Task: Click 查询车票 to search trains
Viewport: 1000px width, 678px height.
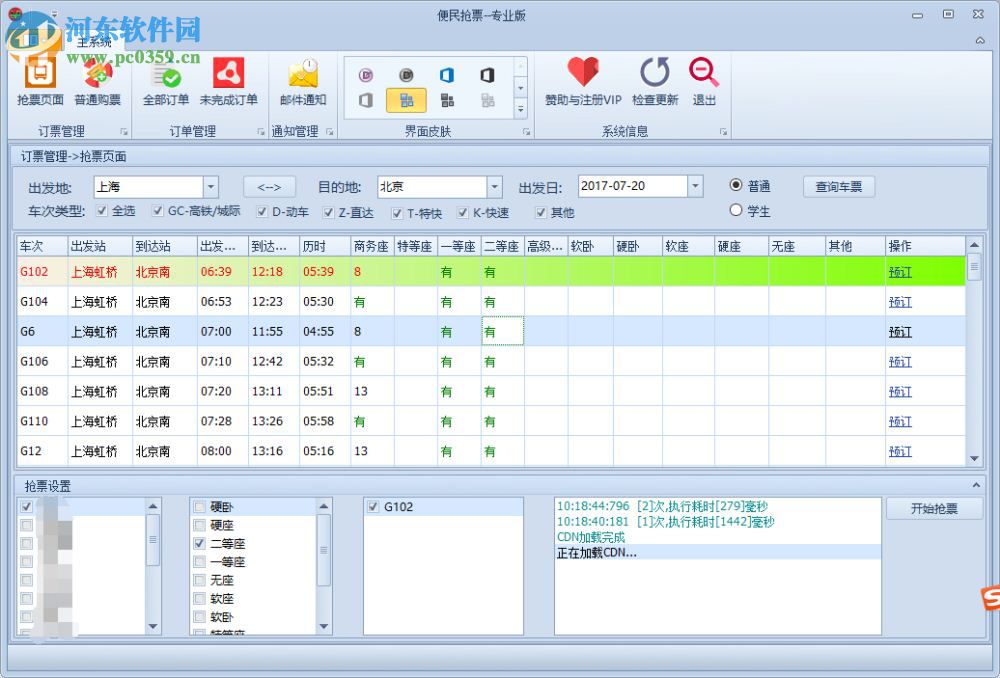Action: pyautogui.click(x=840, y=186)
